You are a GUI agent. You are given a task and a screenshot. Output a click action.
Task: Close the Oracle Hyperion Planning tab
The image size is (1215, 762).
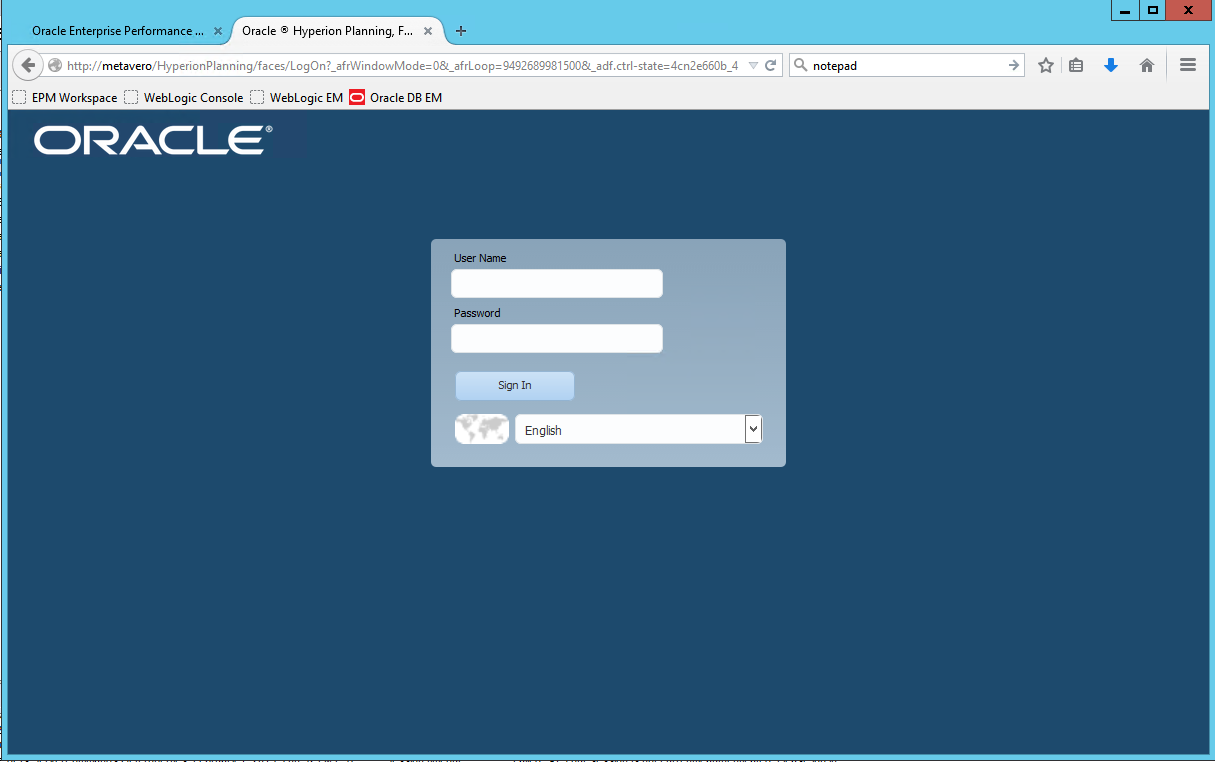[428, 31]
